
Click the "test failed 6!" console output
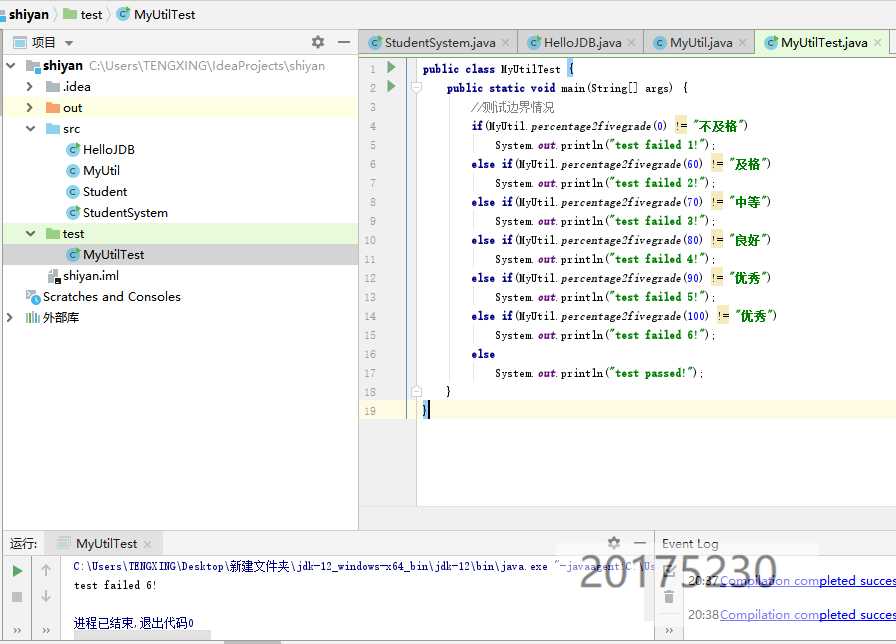click(115, 585)
